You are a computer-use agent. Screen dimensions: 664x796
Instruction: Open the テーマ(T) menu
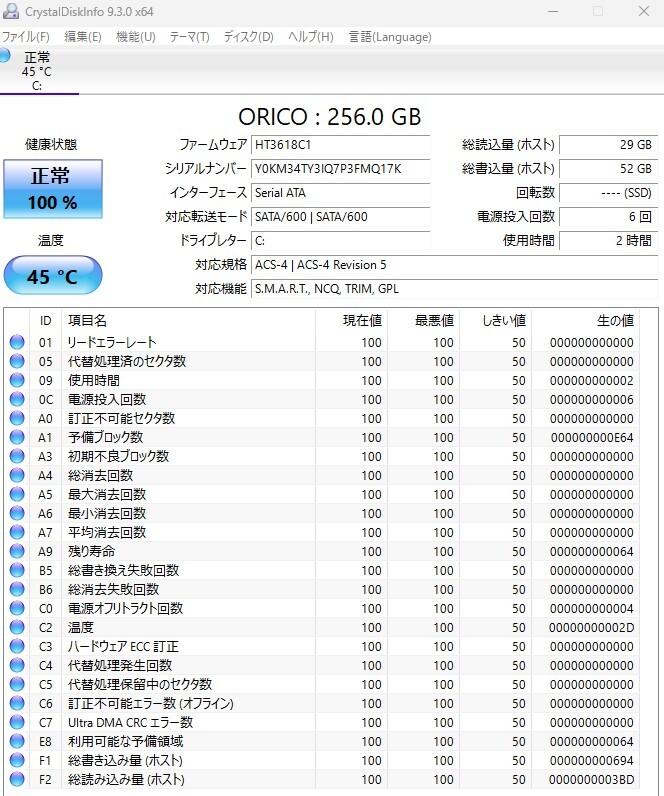pos(189,37)
